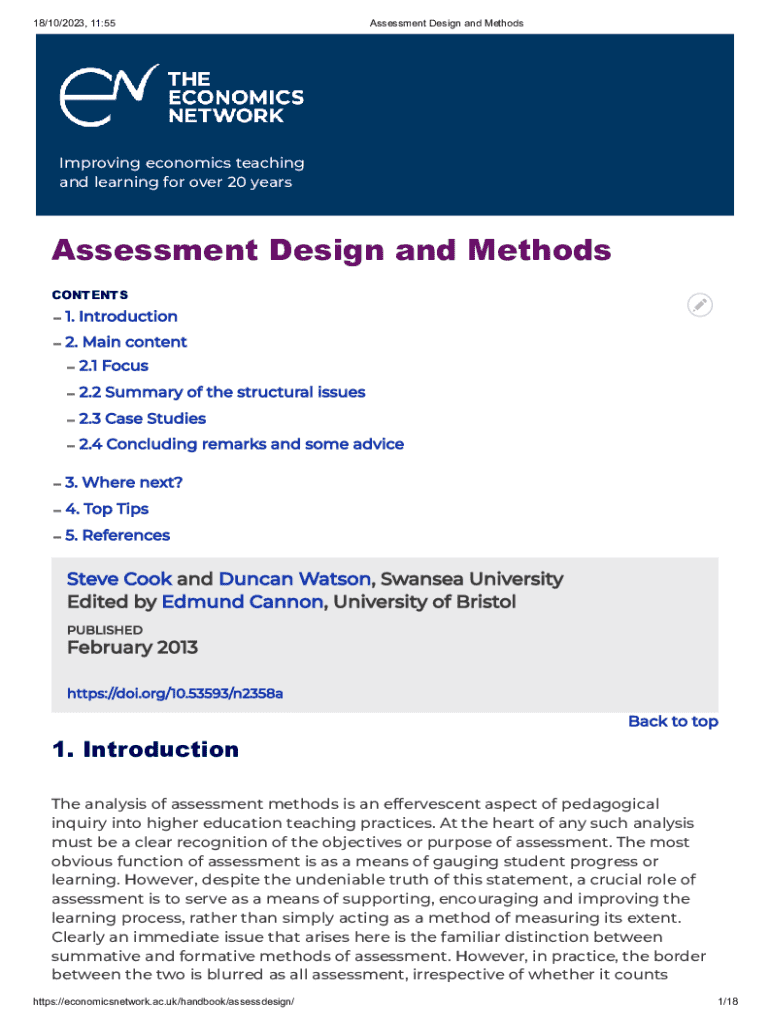Click the Assessment Design and Methods heading

pos(331,250)
